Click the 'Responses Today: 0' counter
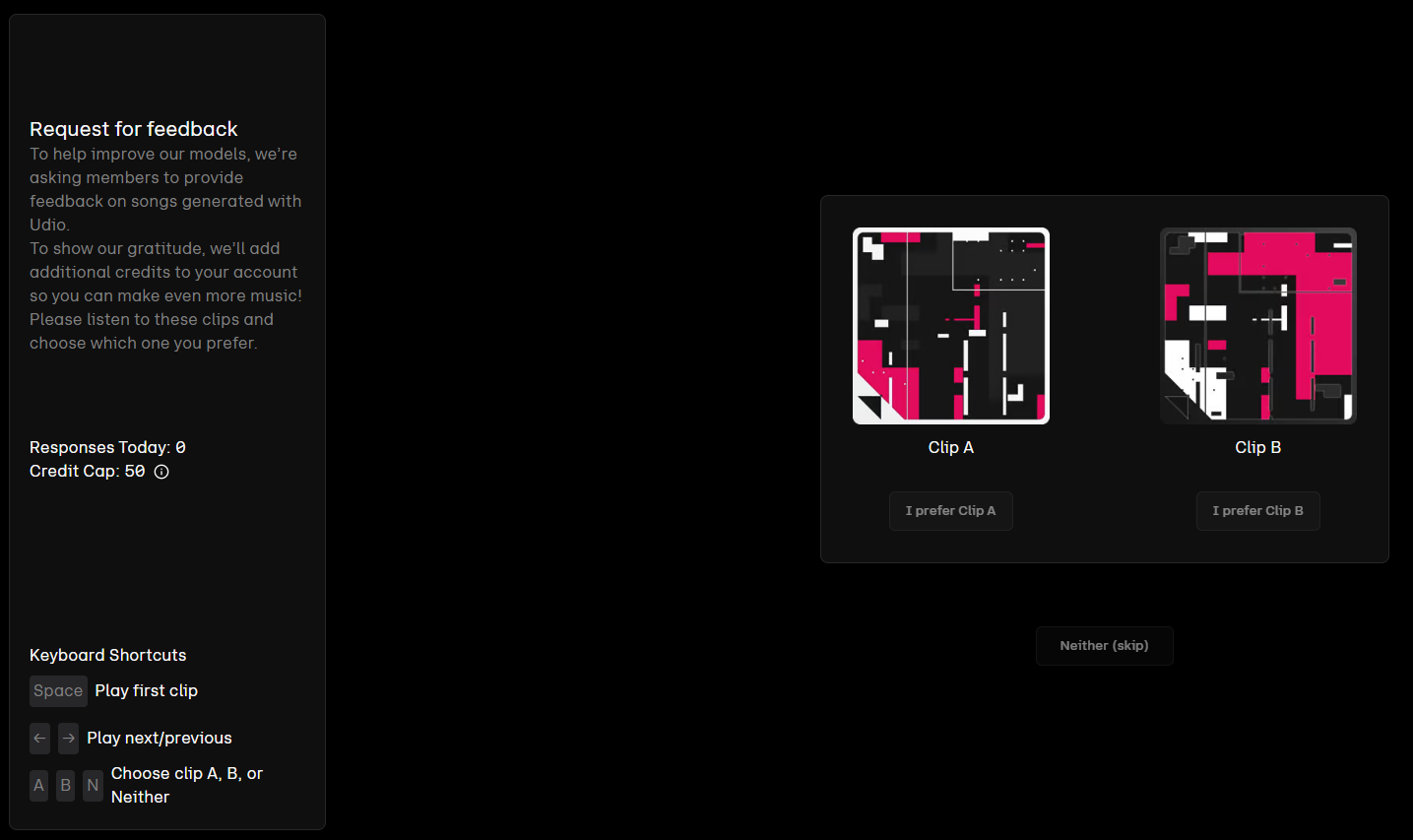 (107, 447)
